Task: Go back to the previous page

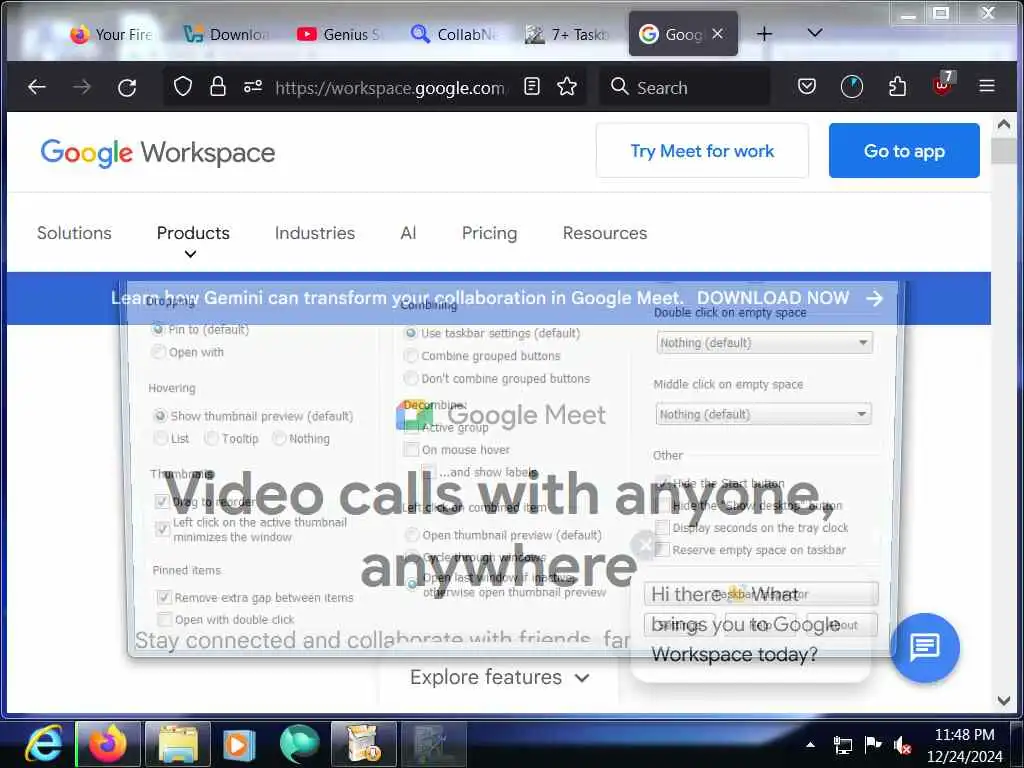Action: (x=37, y=87)
